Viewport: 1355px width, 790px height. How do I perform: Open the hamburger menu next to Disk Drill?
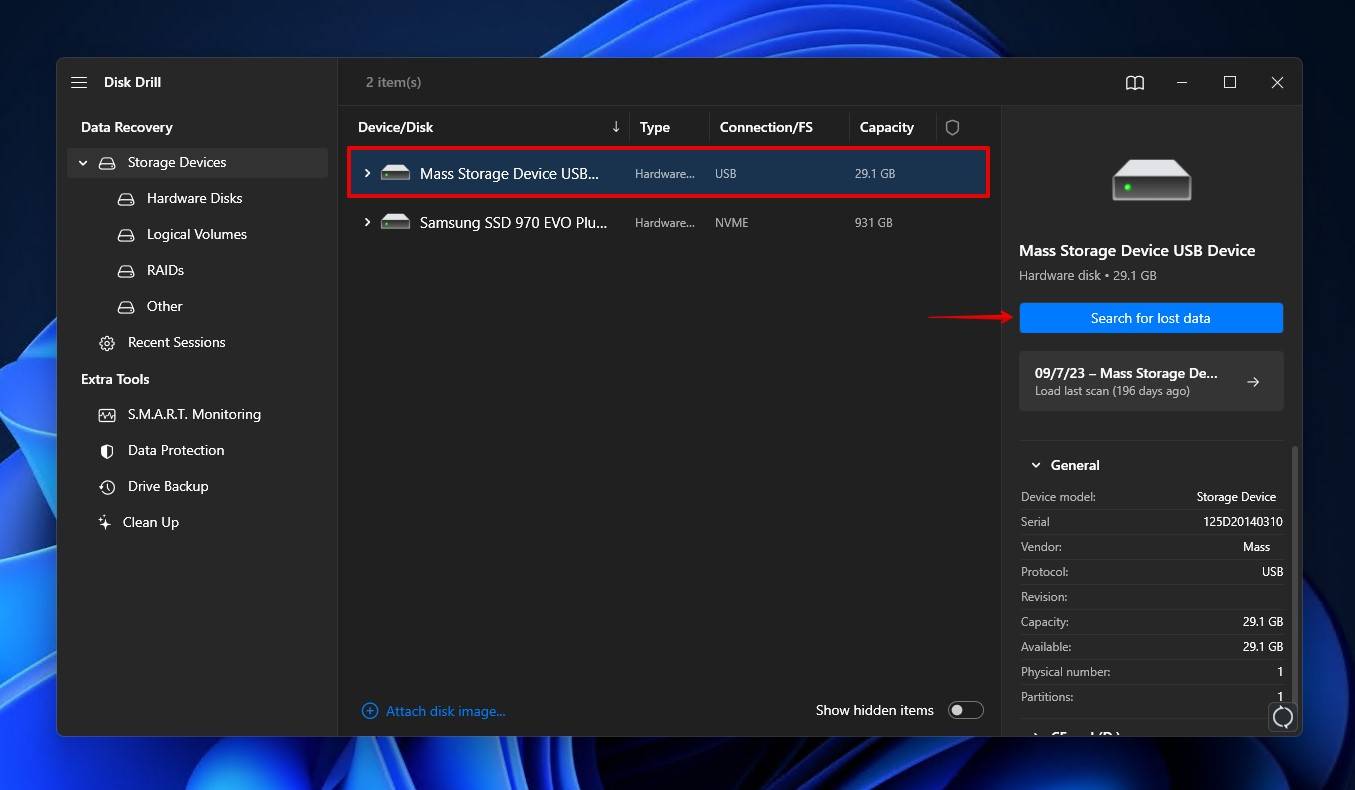click(x=79, y=83)
